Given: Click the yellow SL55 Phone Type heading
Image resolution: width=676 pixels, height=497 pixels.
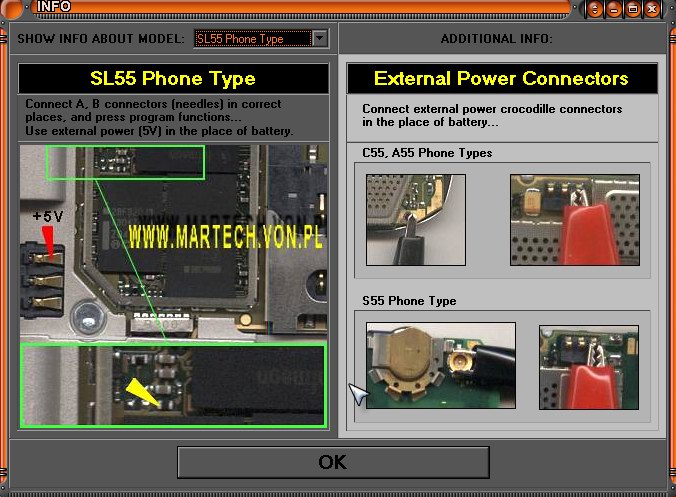Looking at the screenshot, I should pos(173,78).
